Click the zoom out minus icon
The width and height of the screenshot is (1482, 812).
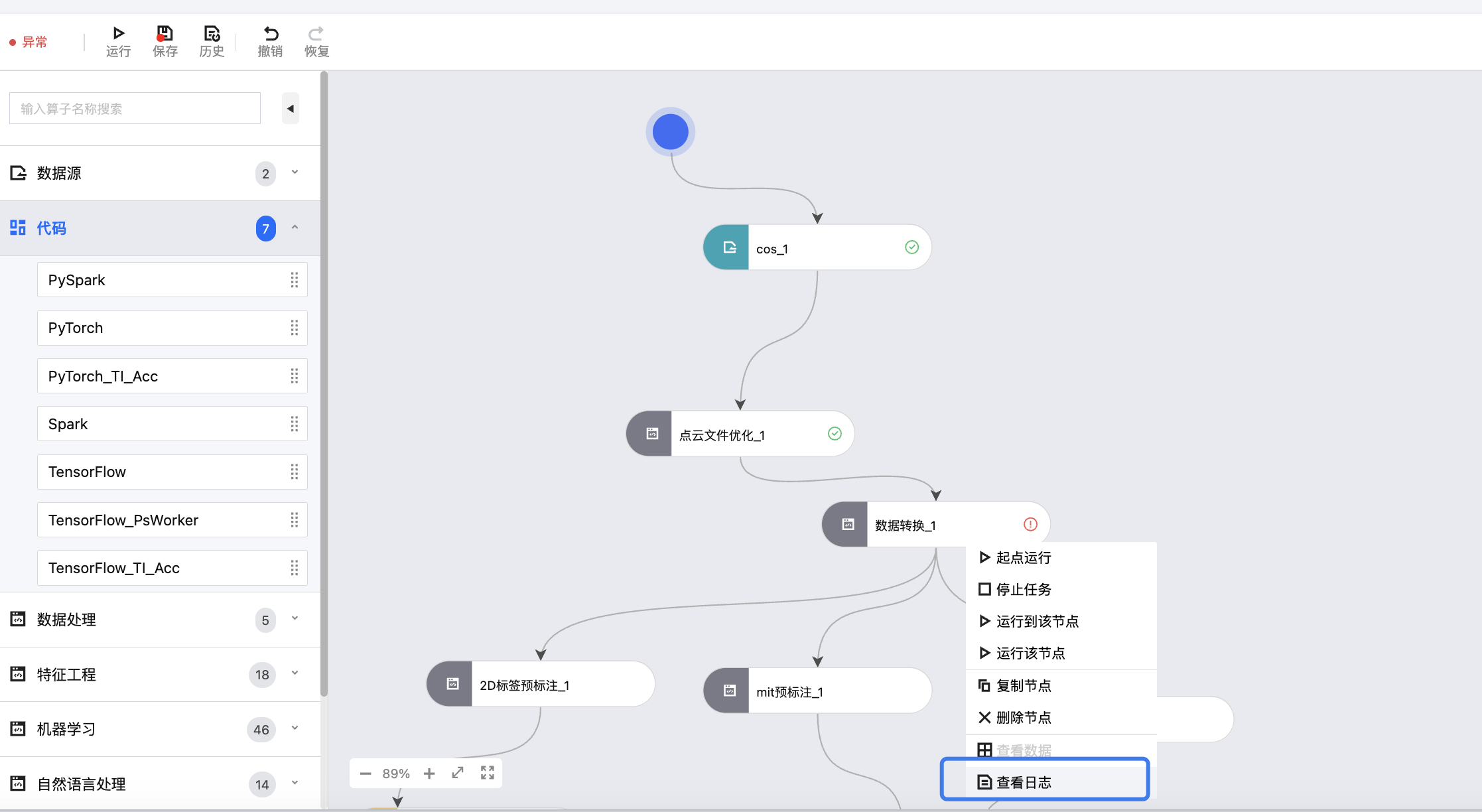tap(366, 774)
